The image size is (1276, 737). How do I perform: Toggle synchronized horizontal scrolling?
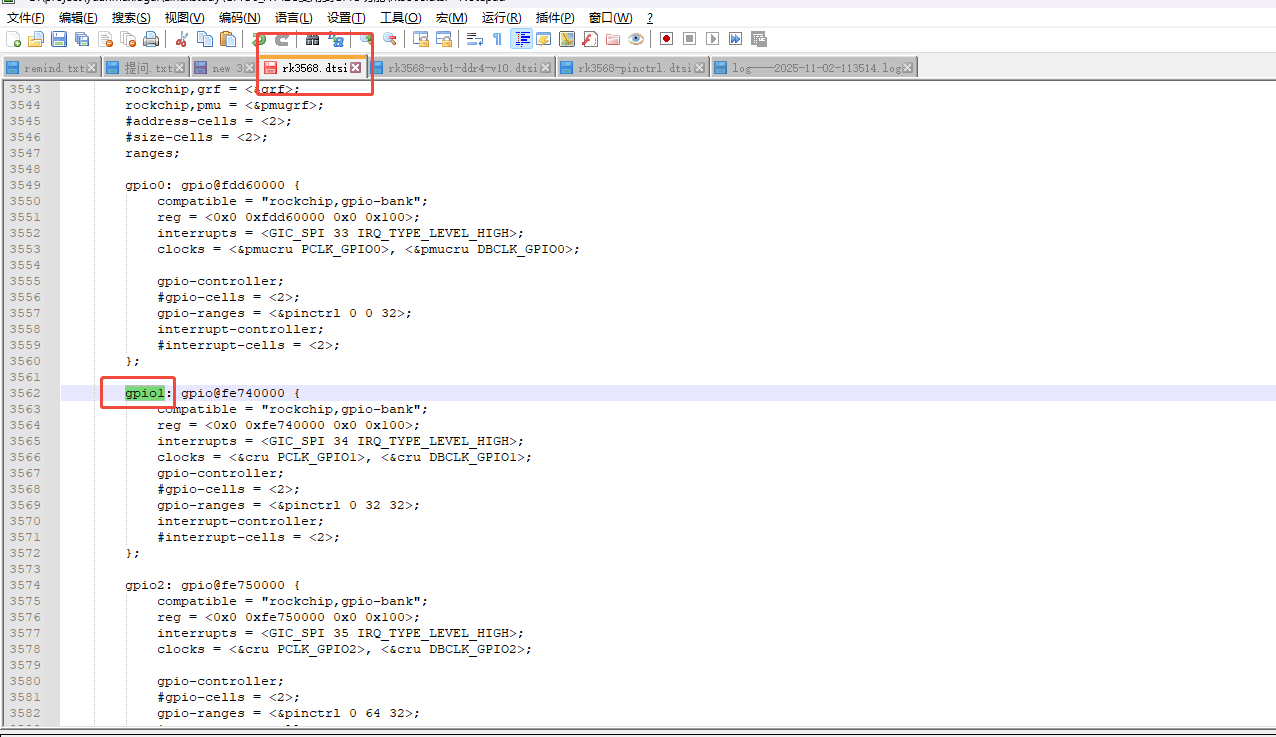click(x=443, y=39)
